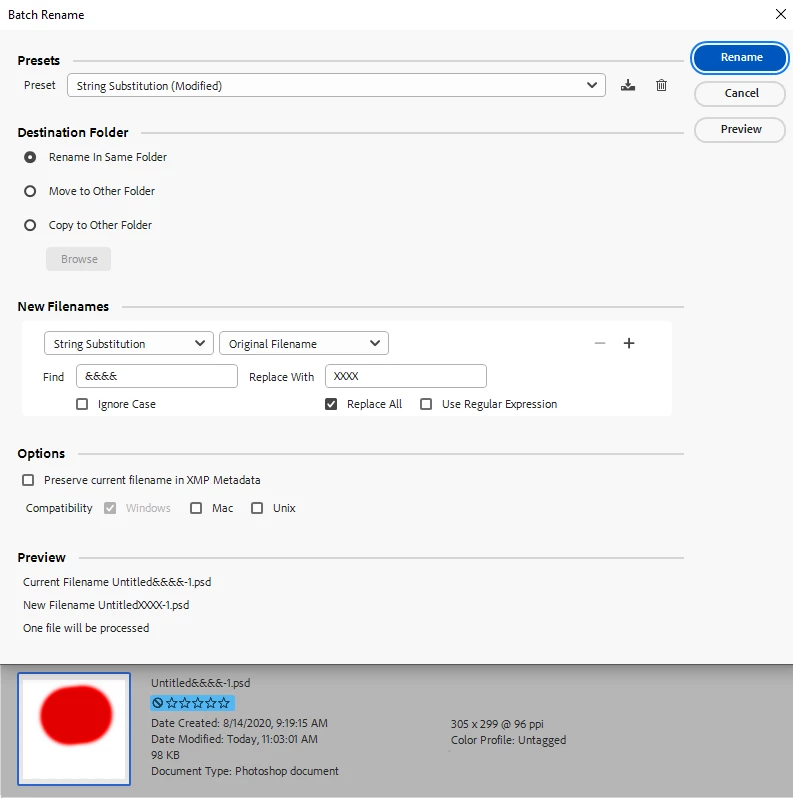The image size is (793, 798).
Task: Delete preset trash icon
Action: coord(661,85)
